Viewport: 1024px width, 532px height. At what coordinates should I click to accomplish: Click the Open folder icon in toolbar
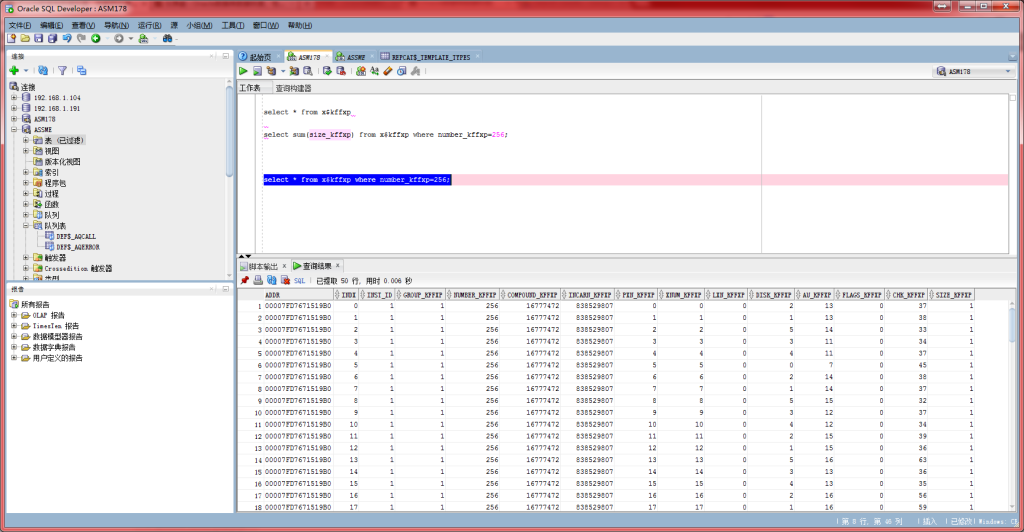click(x=25, y=39)
